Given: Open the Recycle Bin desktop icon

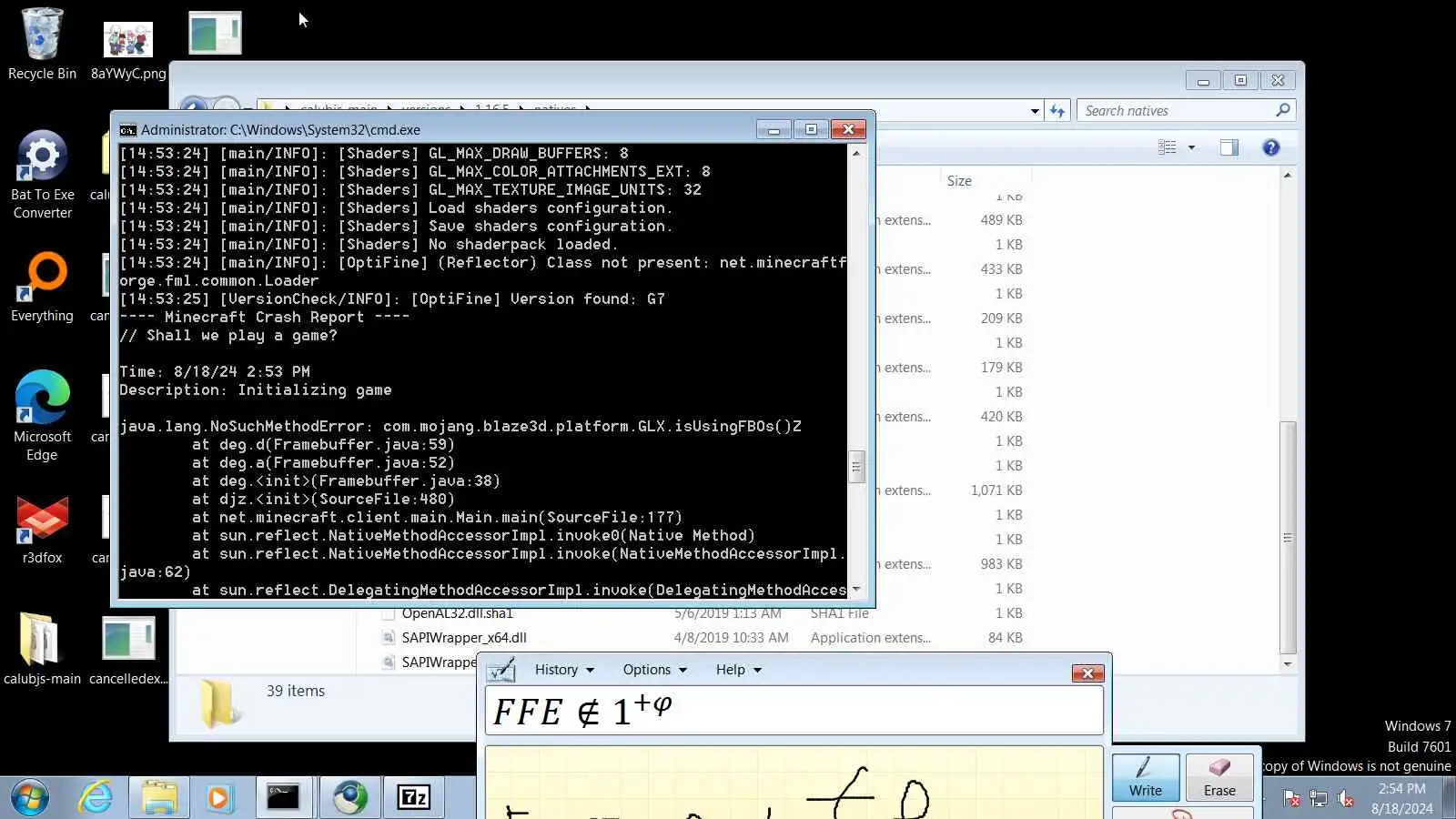Looking at the screenshot, I should (42, 44).
